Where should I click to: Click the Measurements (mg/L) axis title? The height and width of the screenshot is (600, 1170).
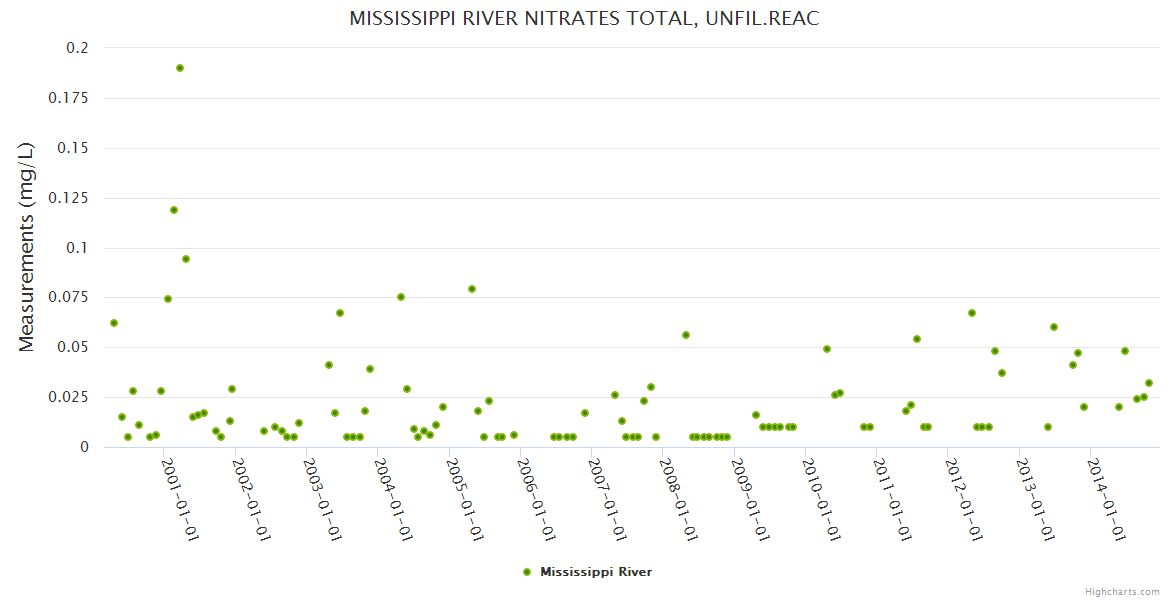27,247
